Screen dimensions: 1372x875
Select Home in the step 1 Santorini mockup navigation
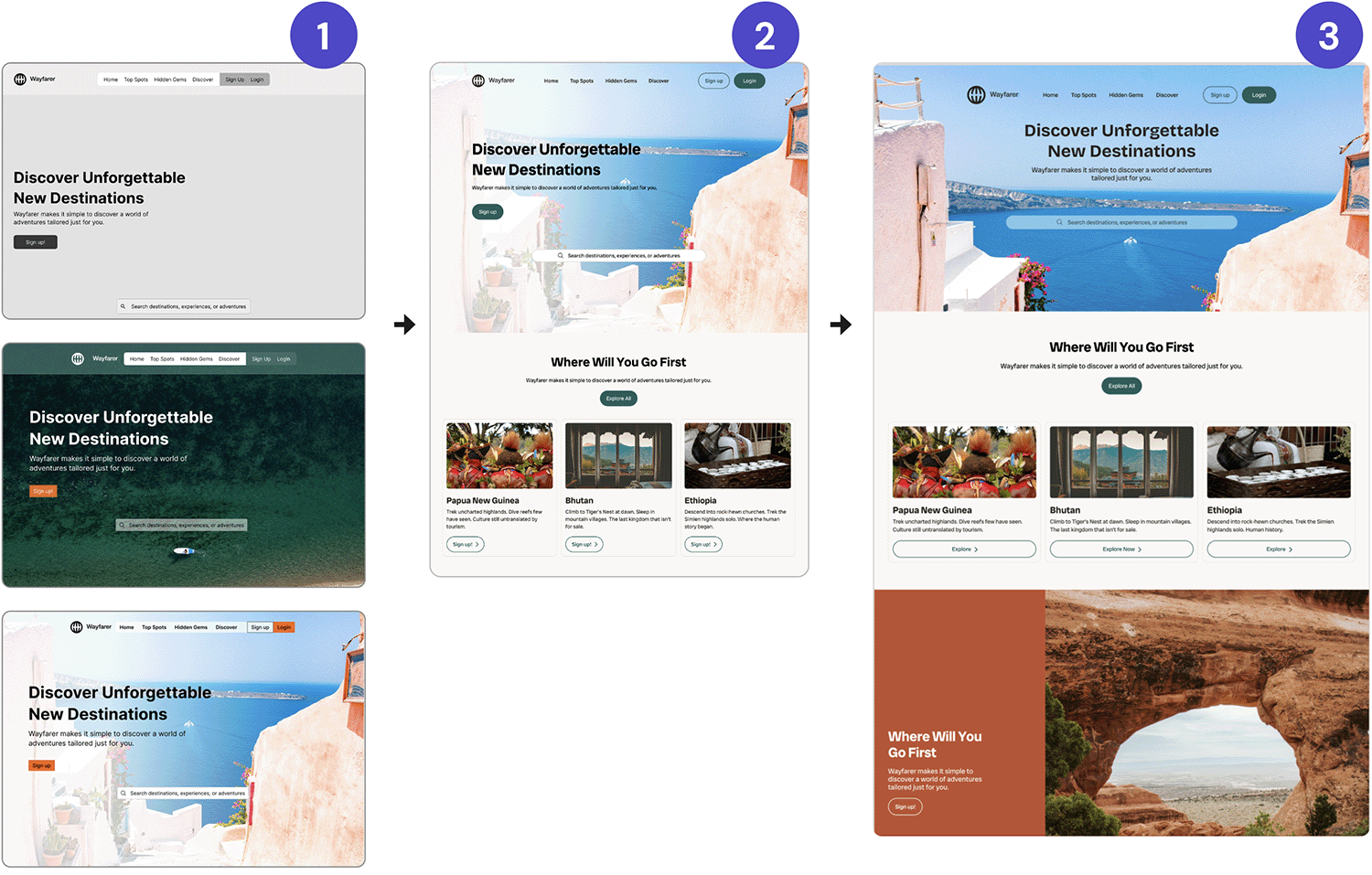(x=126, y=627)
